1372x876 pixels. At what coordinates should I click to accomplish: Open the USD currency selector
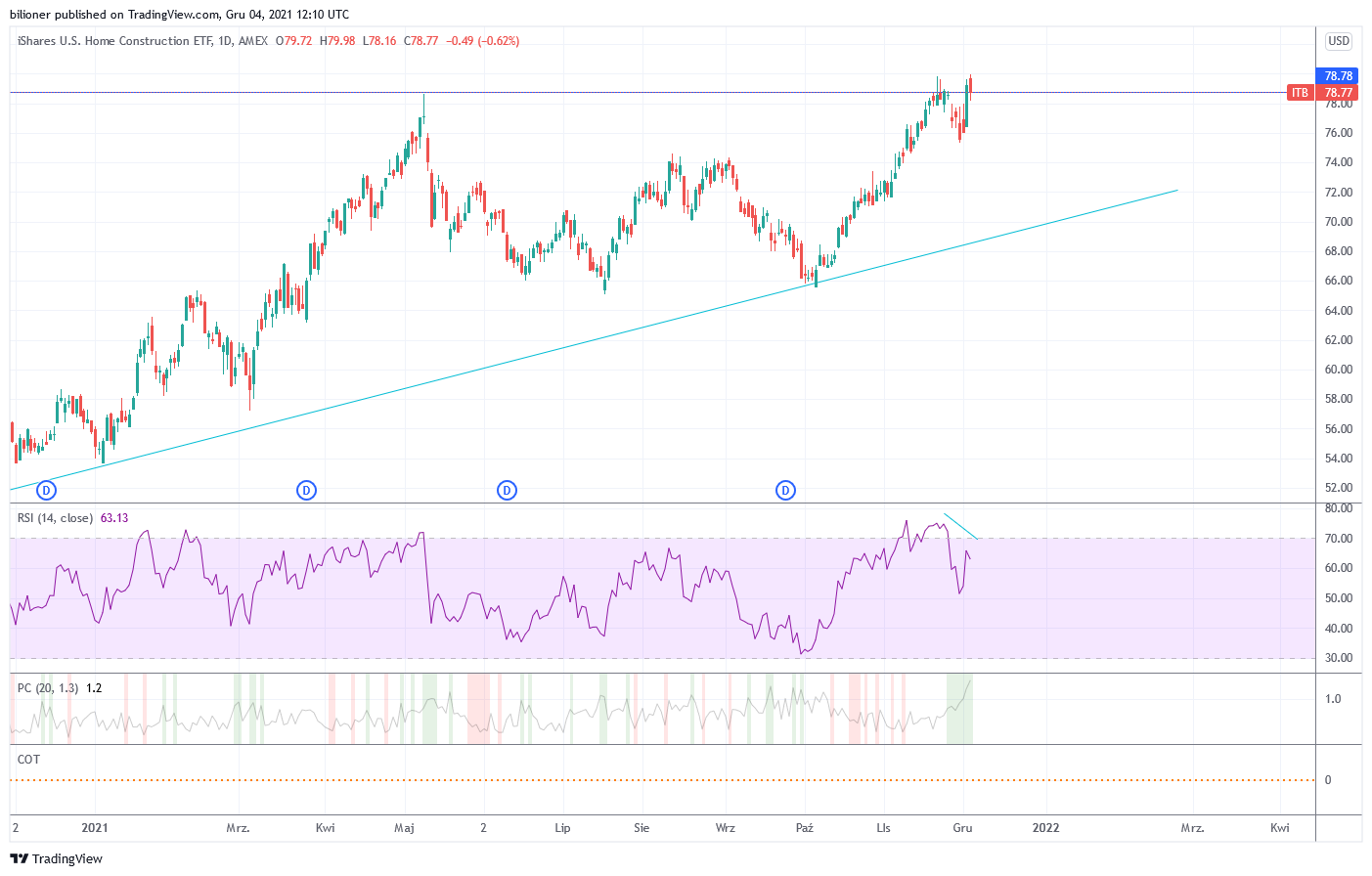tap(1338, 41)
